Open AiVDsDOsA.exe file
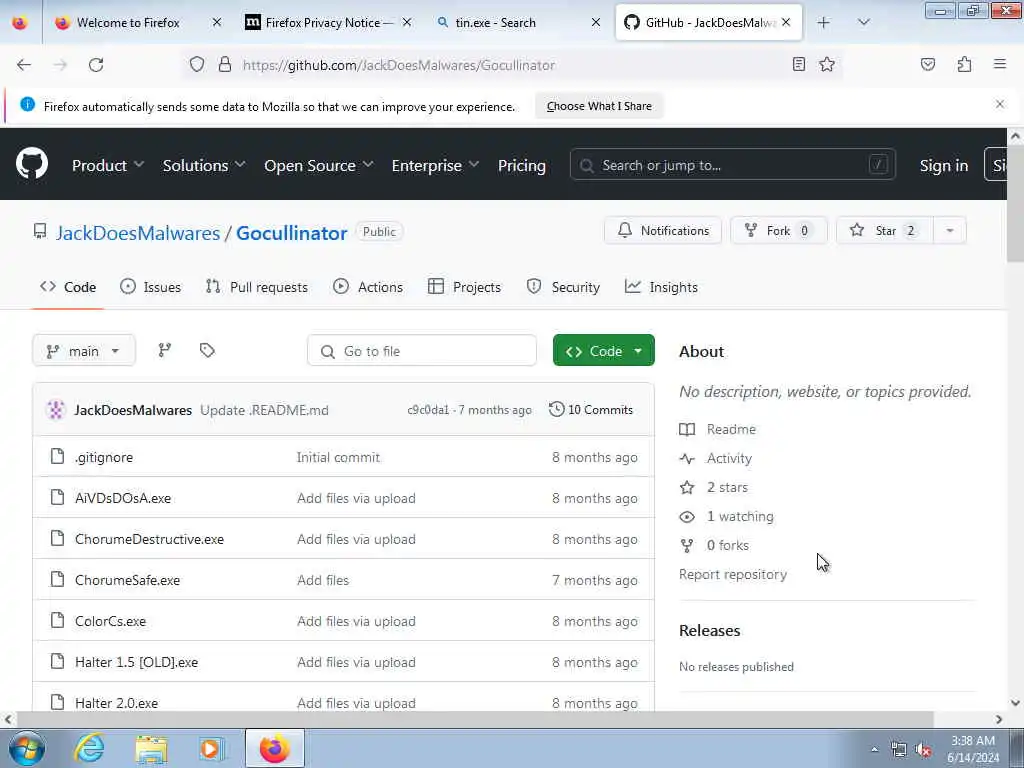 (x=123, y=498)
